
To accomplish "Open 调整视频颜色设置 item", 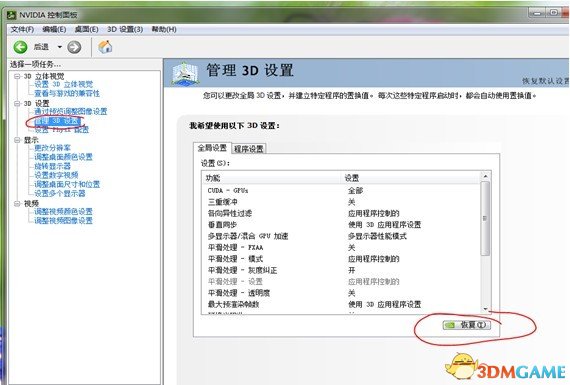I will click(x=63, y=212).
